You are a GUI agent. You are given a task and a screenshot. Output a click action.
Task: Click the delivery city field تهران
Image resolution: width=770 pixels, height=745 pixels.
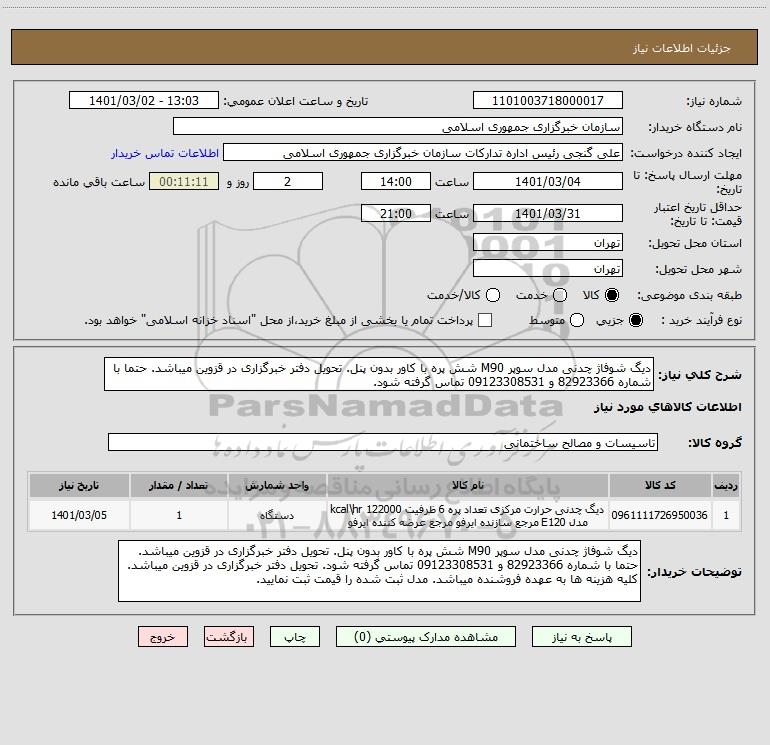point(548,269)
